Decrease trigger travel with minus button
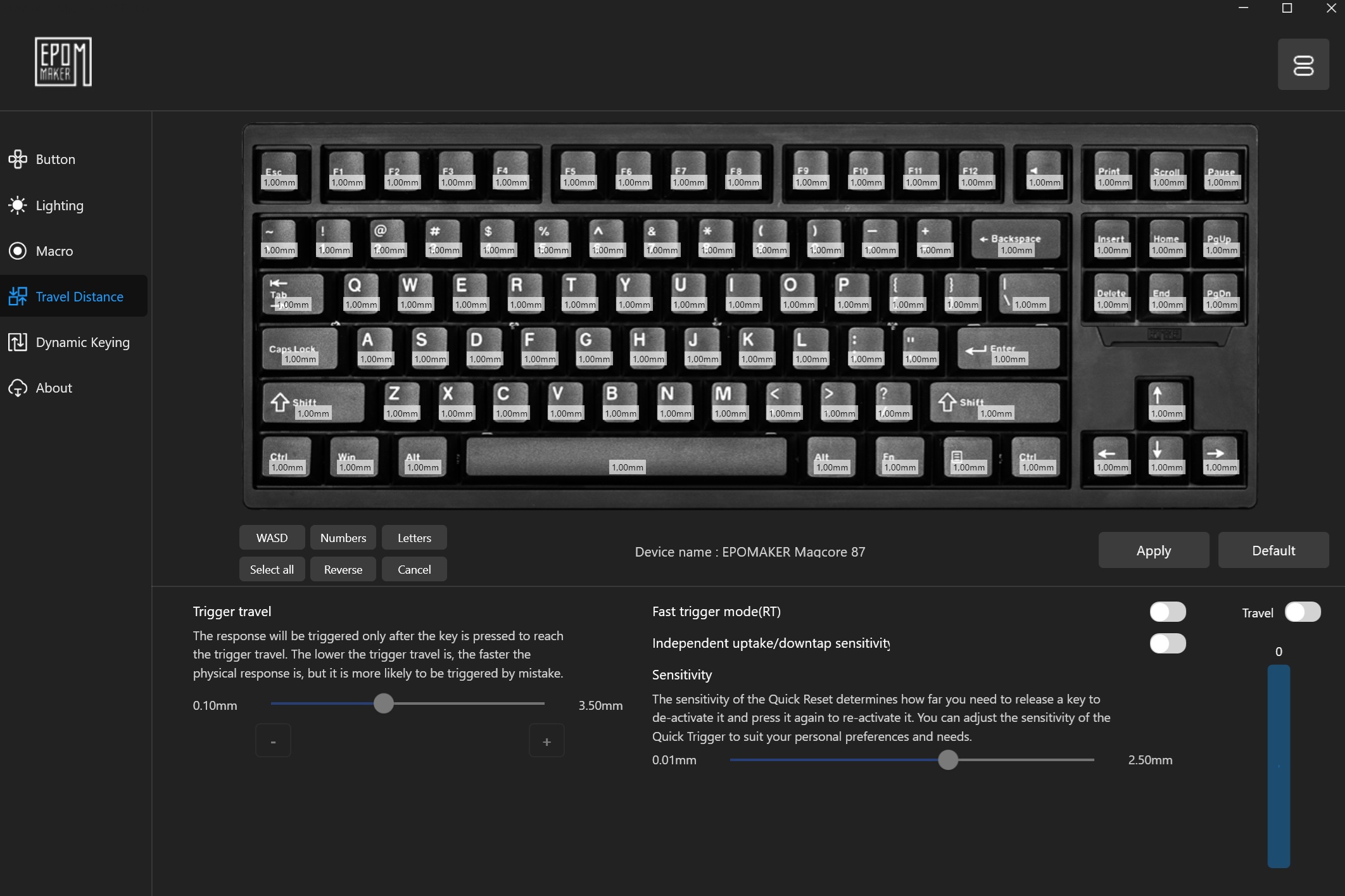 [273, 741]
